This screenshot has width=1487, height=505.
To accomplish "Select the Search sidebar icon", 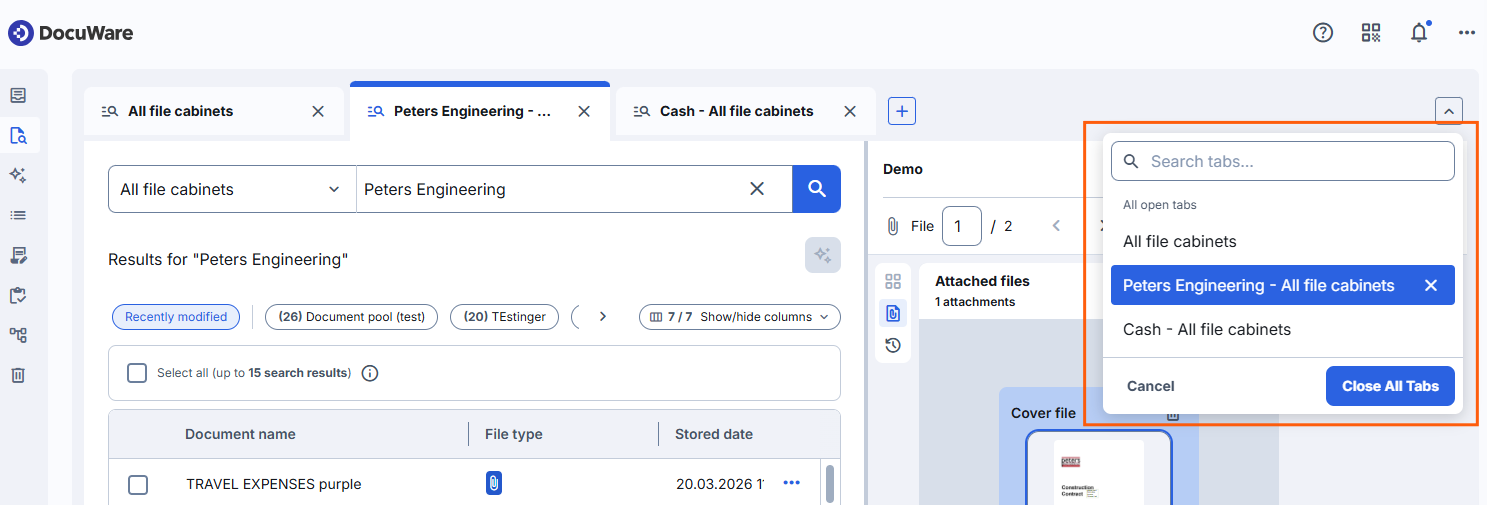I will 18,136.
